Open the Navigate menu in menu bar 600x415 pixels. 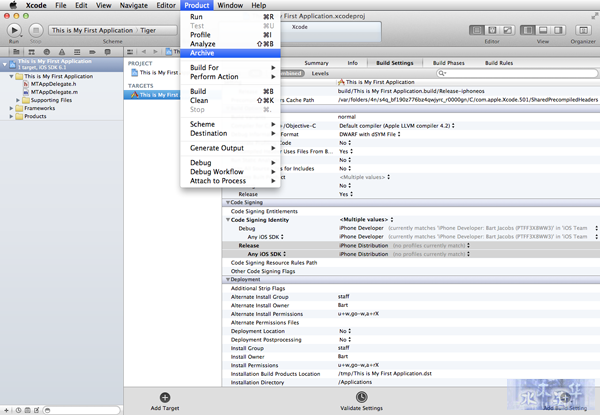coord(134,5)
